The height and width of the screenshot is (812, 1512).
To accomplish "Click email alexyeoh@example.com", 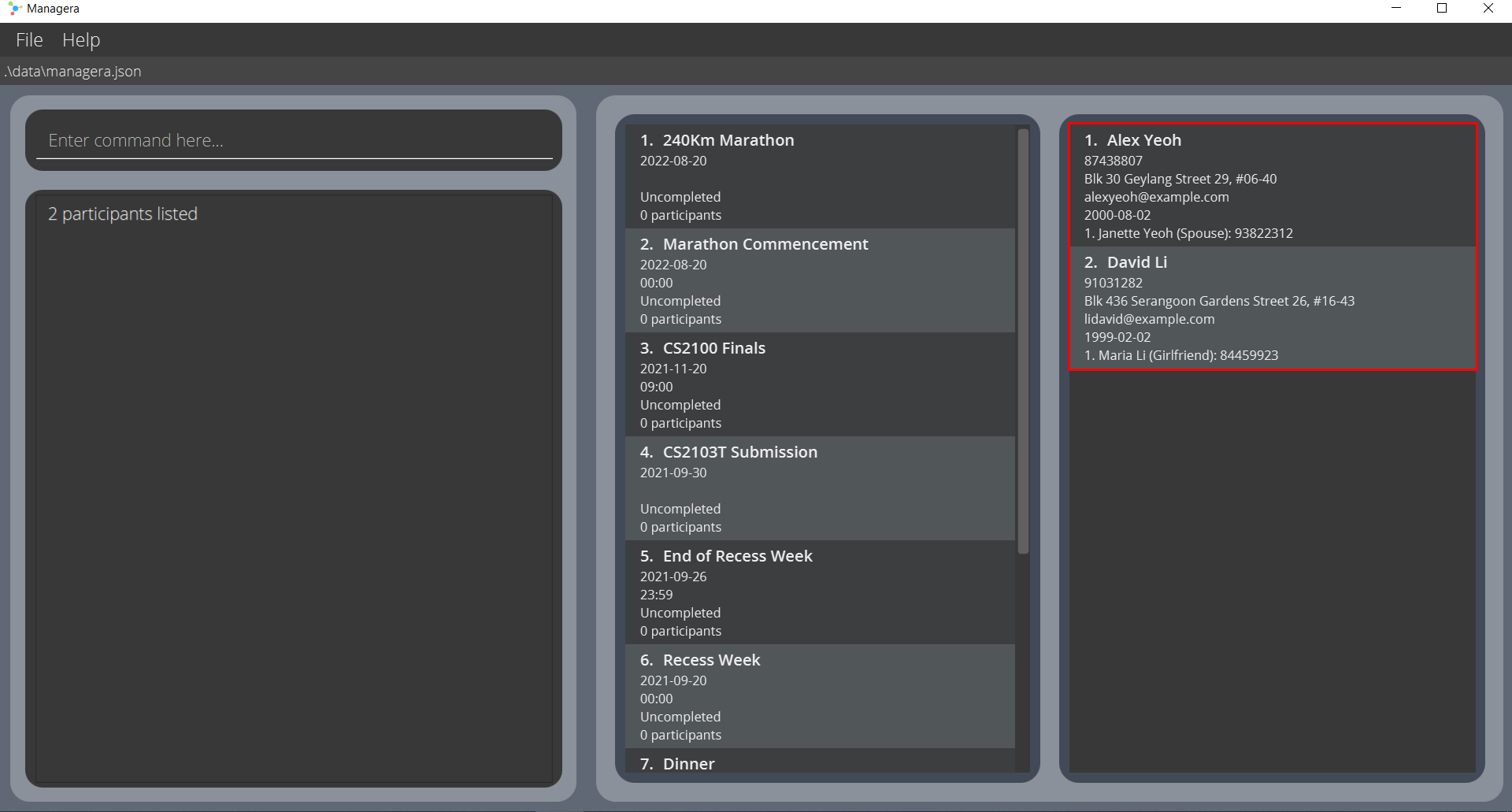I will pos(1156,197).
